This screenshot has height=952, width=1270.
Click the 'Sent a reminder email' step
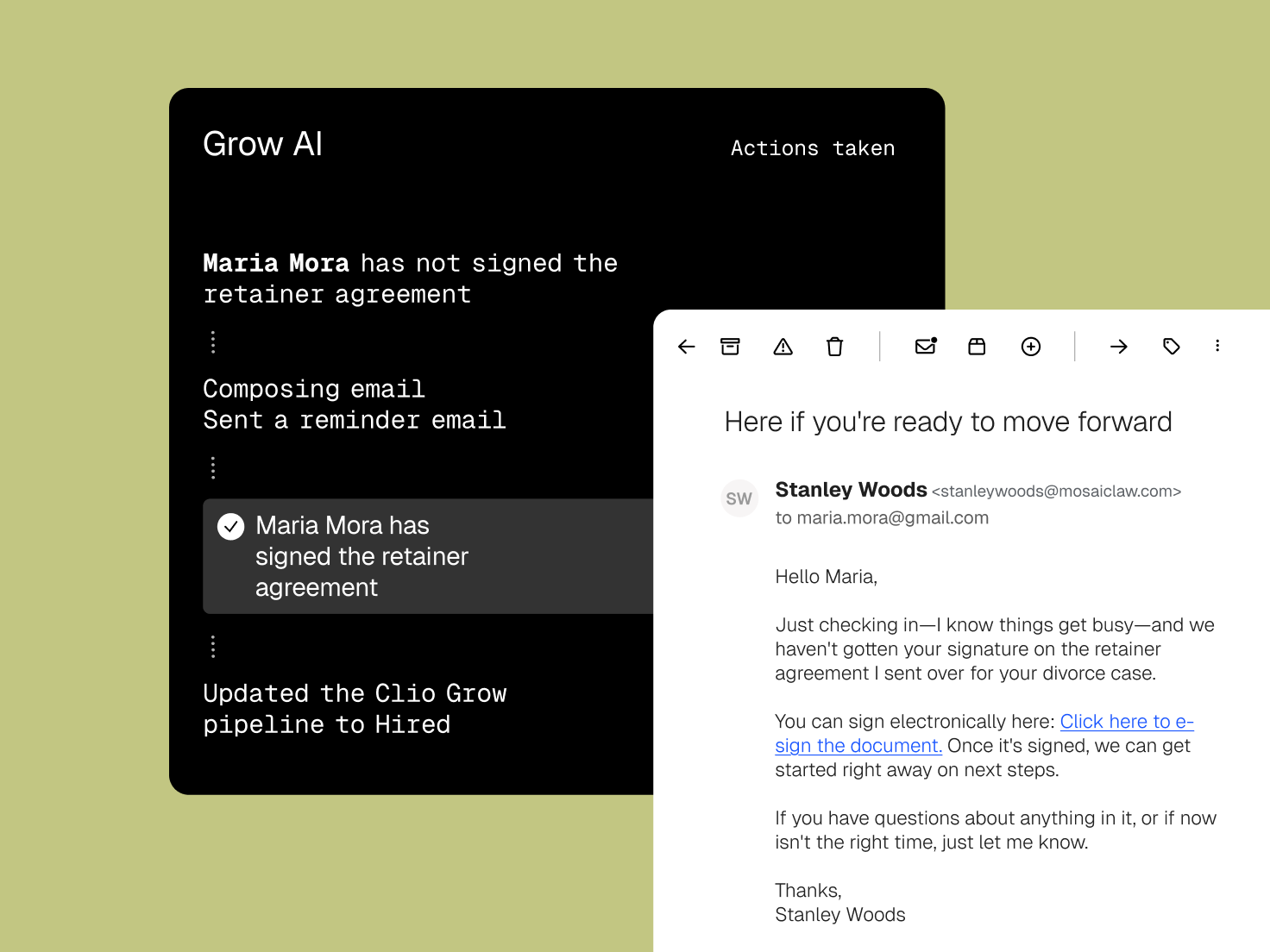[x=355, y=420]
